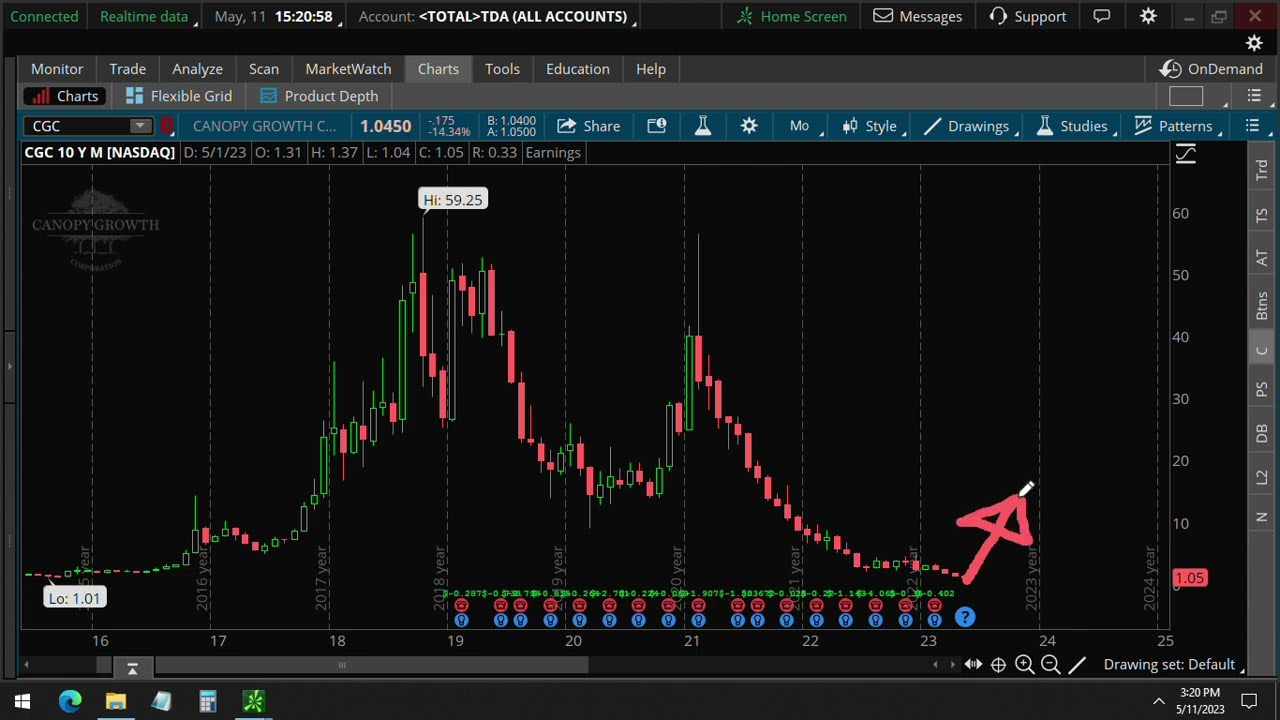This screenshot has height=720, width=1280.
Task: Zoom out of the chart
Action: (x=1050, y=665)
